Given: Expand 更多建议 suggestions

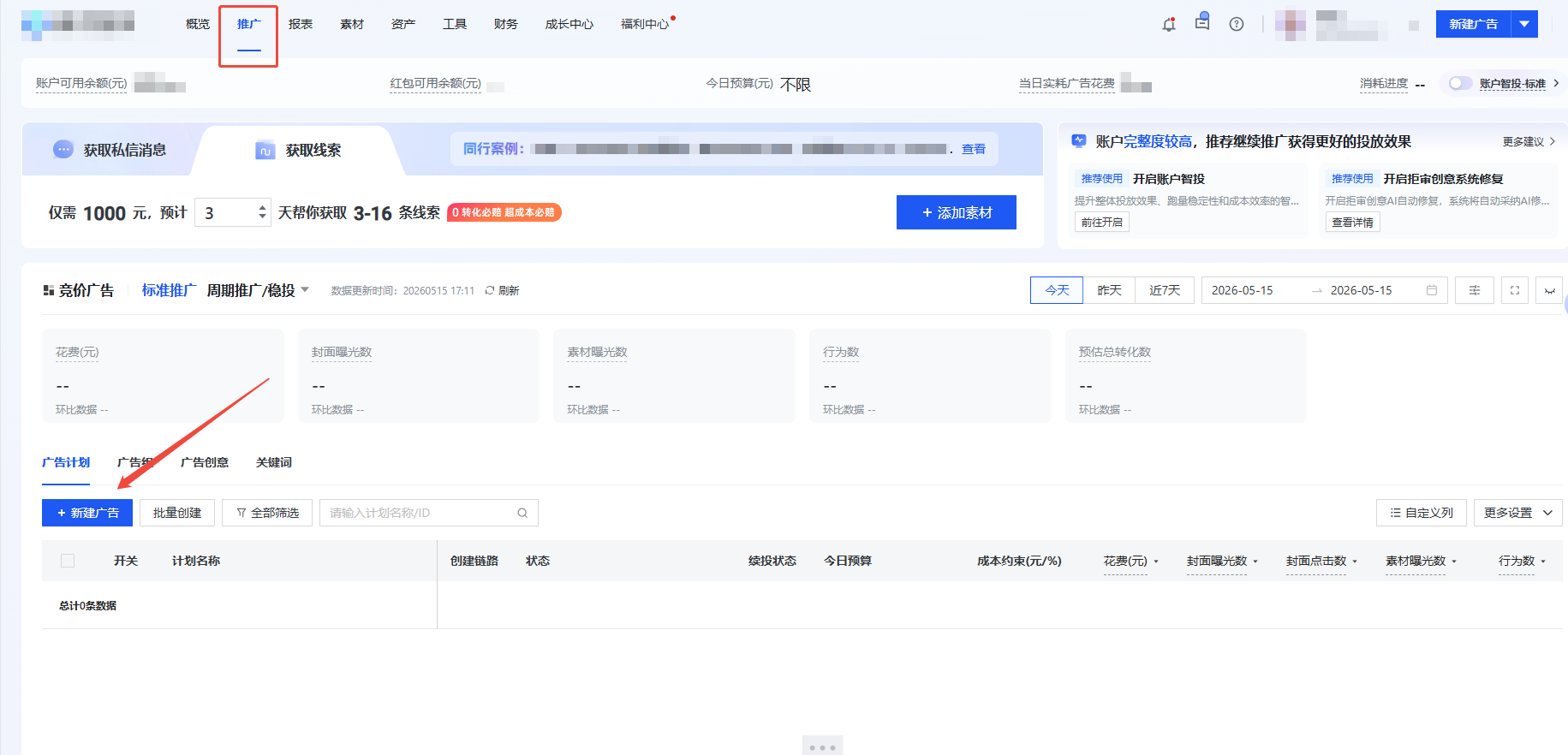Looking at the screenshot, I should point(1529,141).
